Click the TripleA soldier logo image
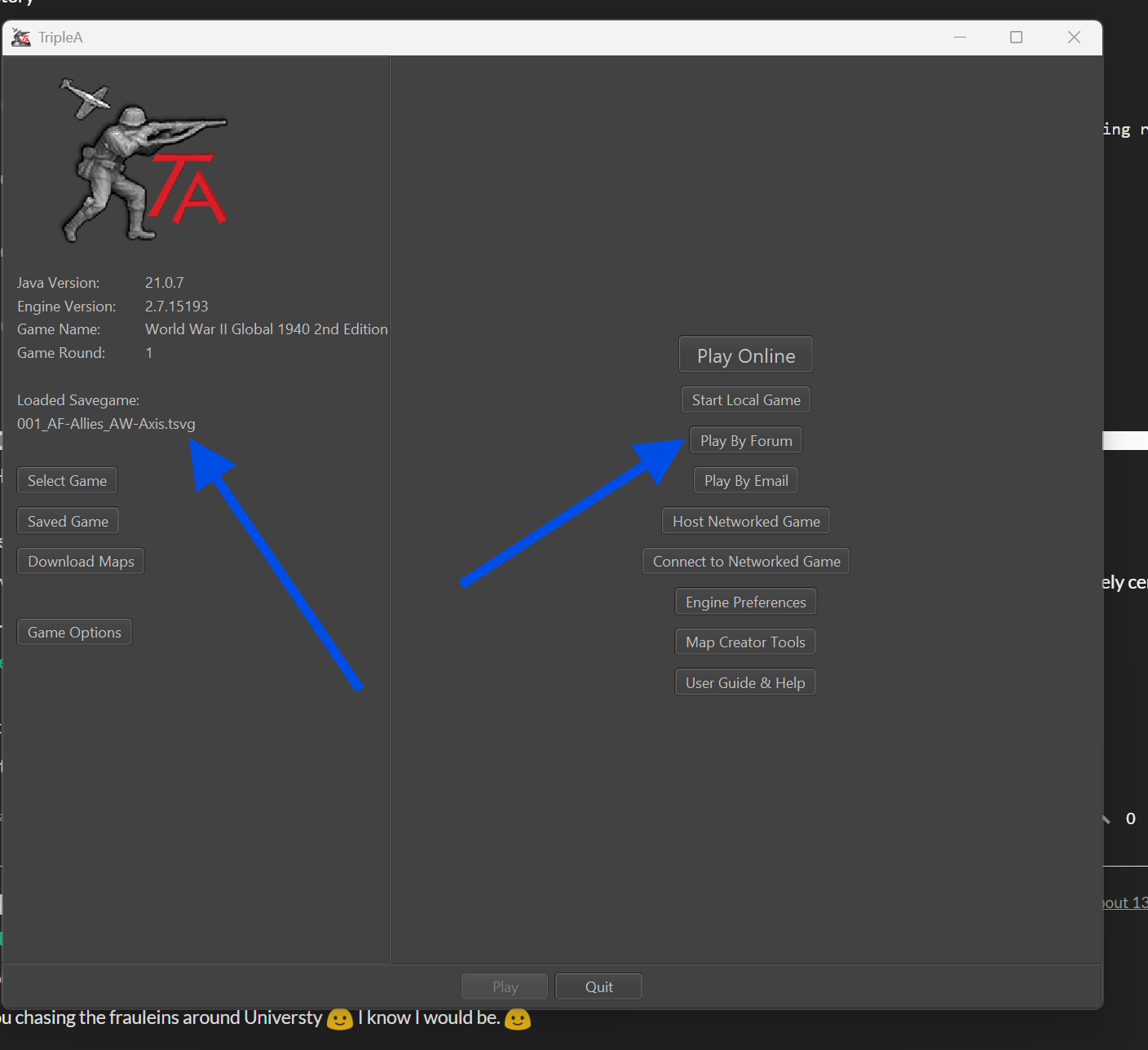 143,161
